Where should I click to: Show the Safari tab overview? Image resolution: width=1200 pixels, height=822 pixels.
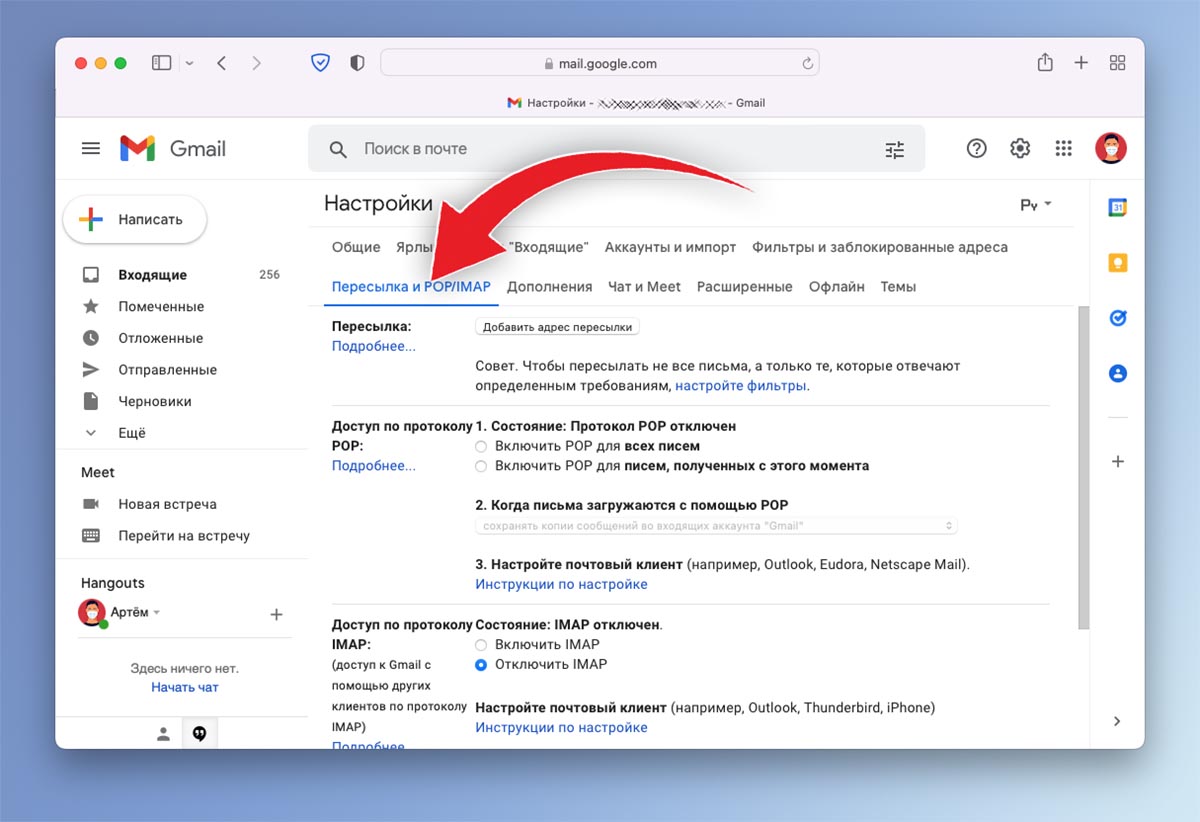[1118, 63]
